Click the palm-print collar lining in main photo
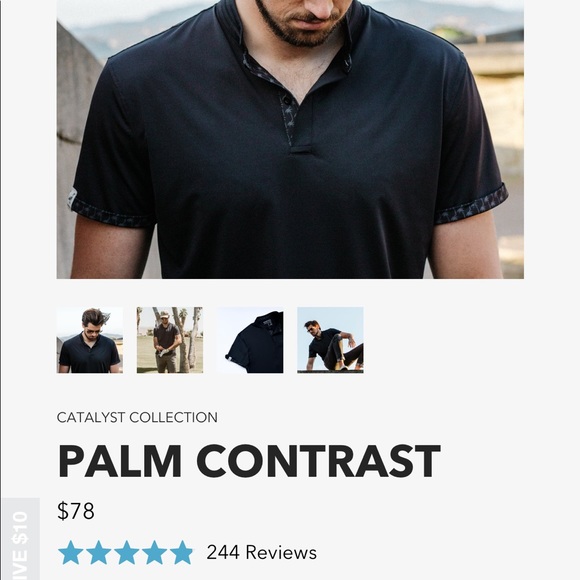This screenshot has height=580, width=580. 259,70
